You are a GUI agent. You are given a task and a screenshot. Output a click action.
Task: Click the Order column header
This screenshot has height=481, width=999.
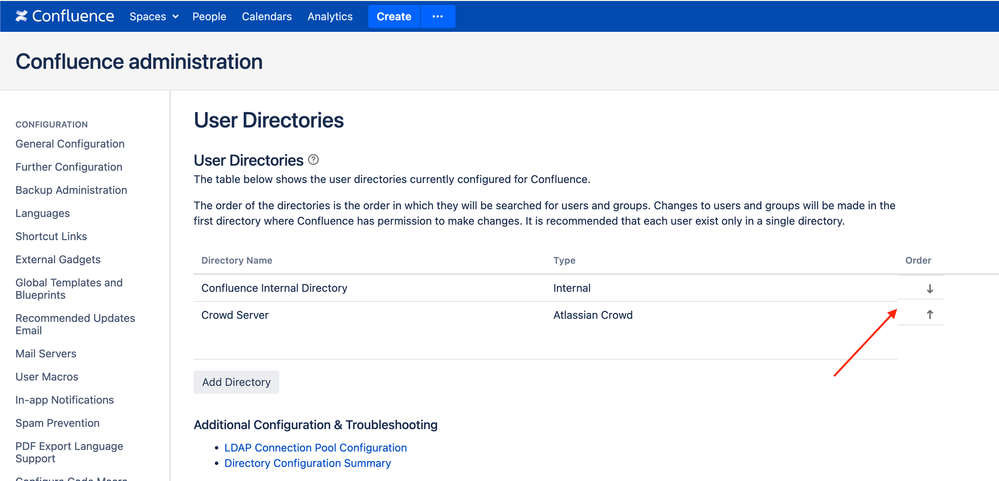coord(918,261)
